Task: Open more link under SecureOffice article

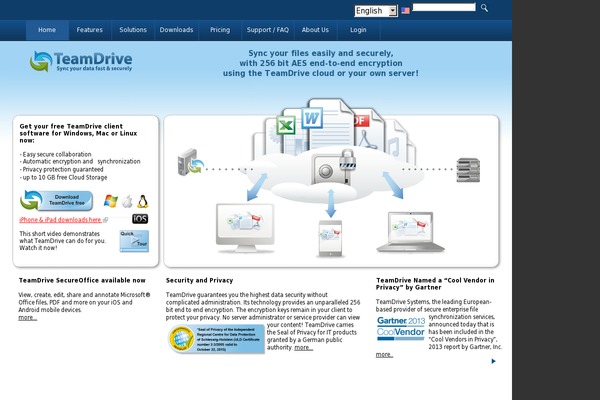Action: pos(28,318)
